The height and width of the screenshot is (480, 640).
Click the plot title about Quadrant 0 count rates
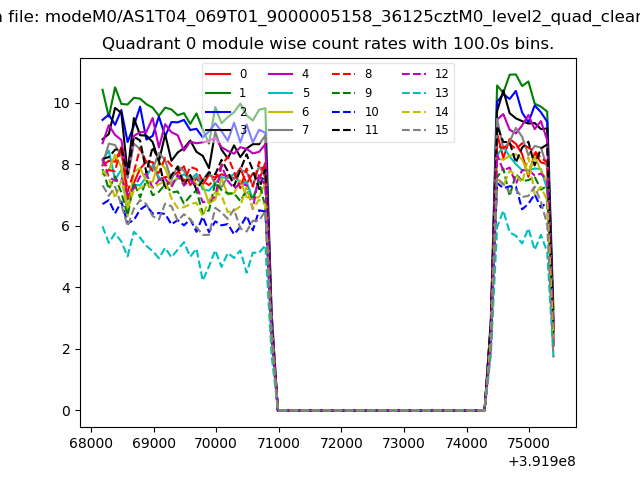(x=328, y=44)
